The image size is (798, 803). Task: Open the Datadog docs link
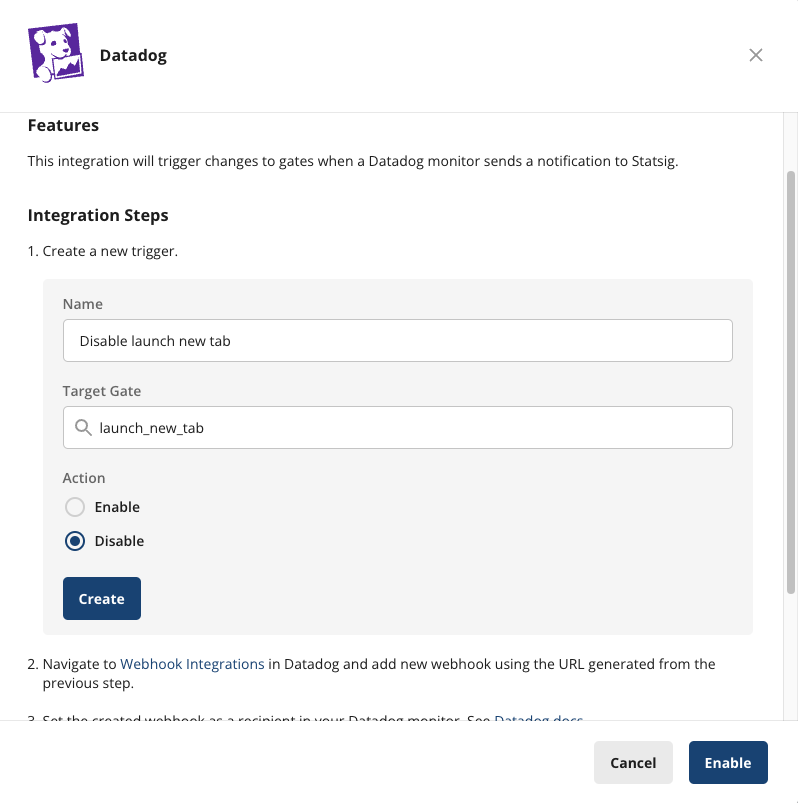point(538,720)
